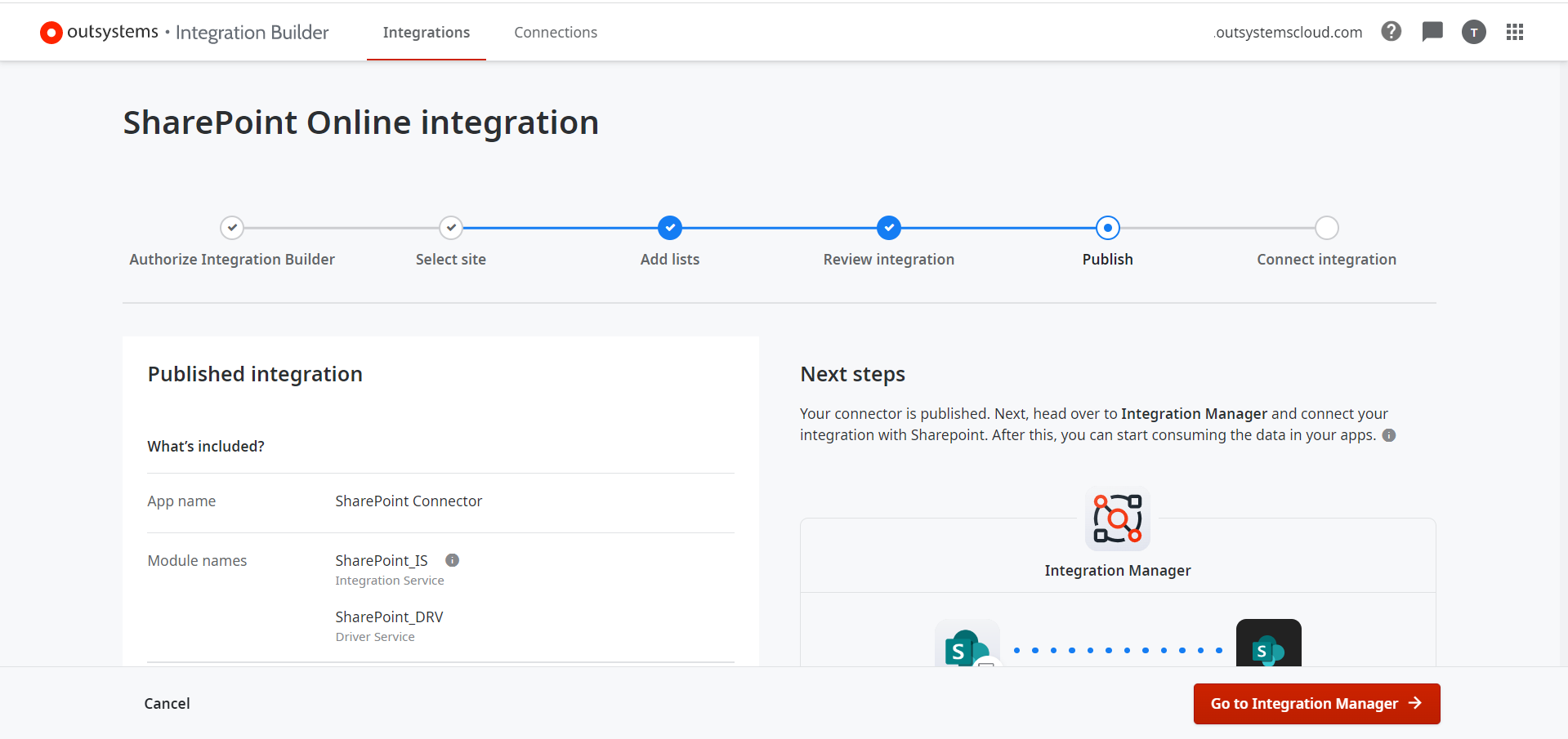Image resolution: width=1568 pixels, height=739 pixels.
Task: Select the Publish step circle
Action: 1107,228
